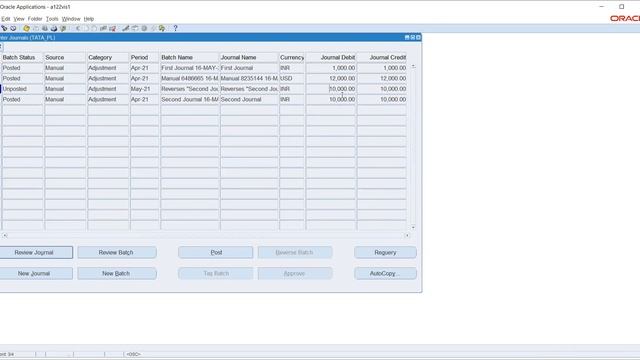Click the horizontal scrollbar left arrow
The width and height of the screenshot is (640, 360).
[5, 236]
